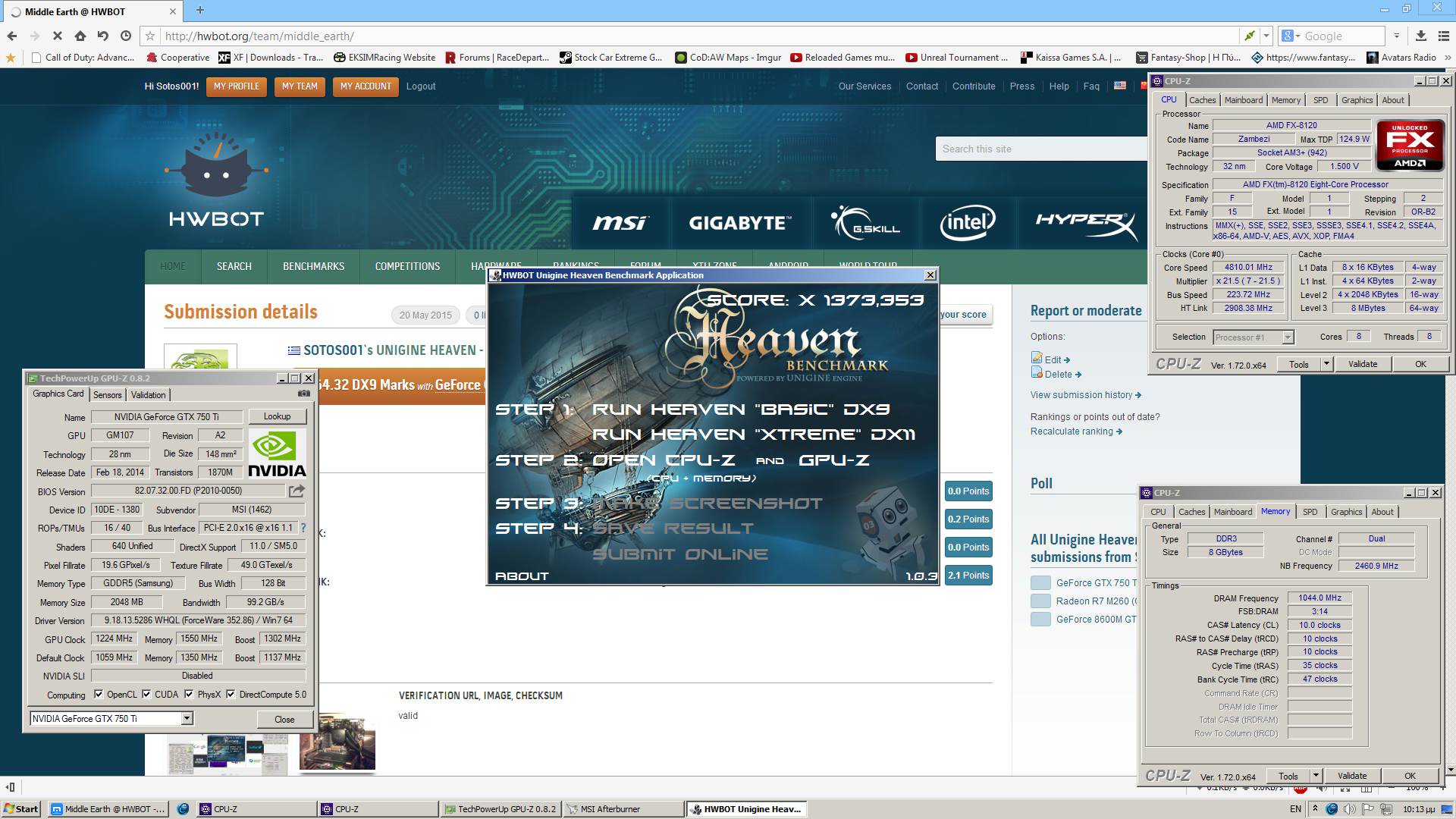Image resolution: width=1456 pixels, height=819 pixels.
Task: Open browser downloads arrow icon
Action: coord(1421,36)
